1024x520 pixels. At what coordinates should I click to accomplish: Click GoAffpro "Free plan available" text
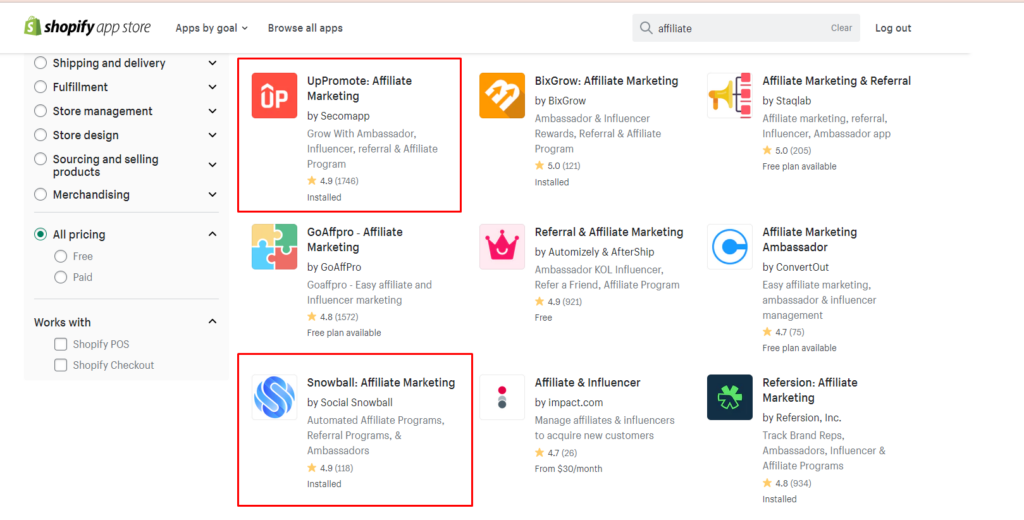tap(344, 333)
